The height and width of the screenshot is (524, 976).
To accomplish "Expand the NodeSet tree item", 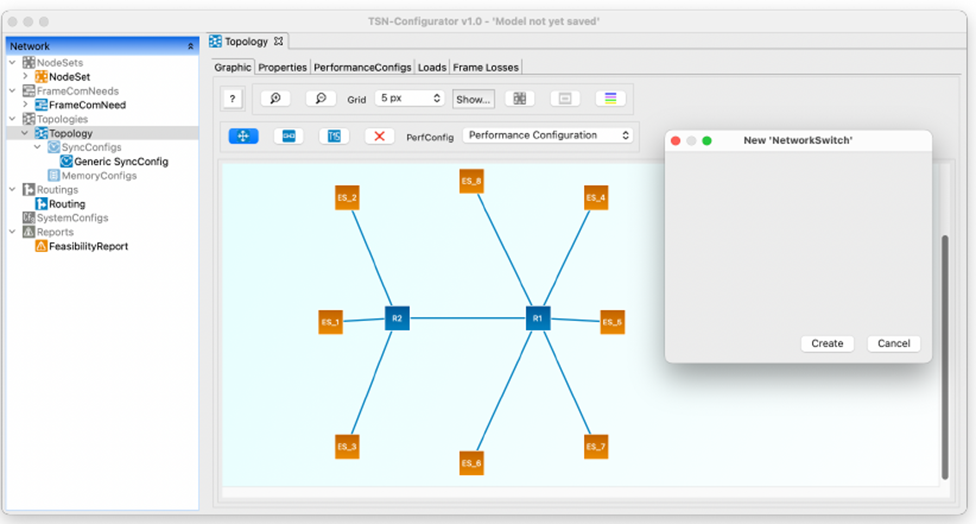I will [26, 76].
